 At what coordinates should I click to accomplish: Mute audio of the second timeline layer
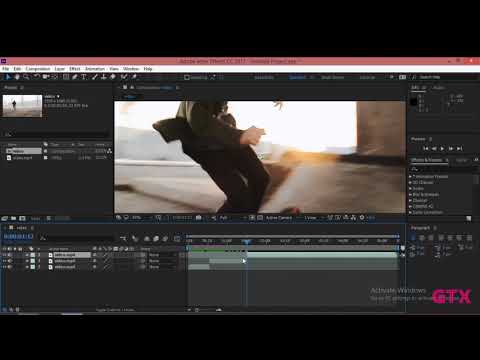point(10,261)
